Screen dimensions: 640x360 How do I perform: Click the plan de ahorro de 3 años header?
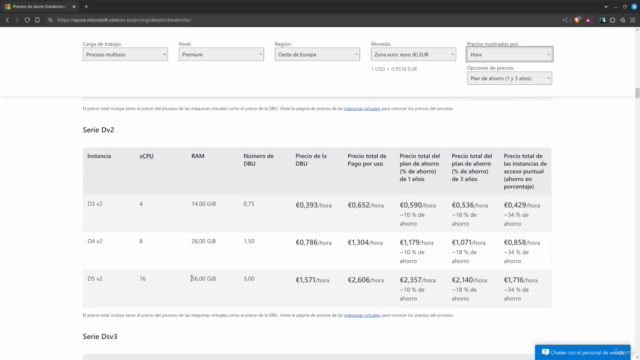coord(472,167)
